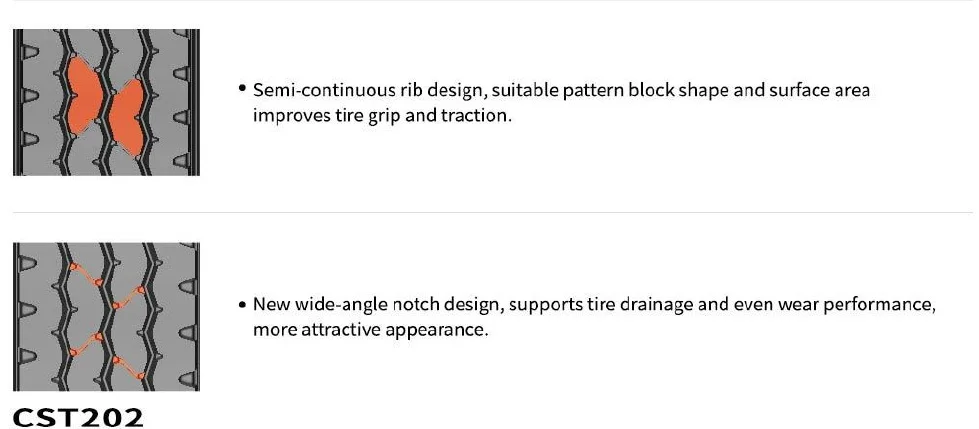Click bullet point before "New wide-angle notch"
979x429 pixels.
[243, 305]
